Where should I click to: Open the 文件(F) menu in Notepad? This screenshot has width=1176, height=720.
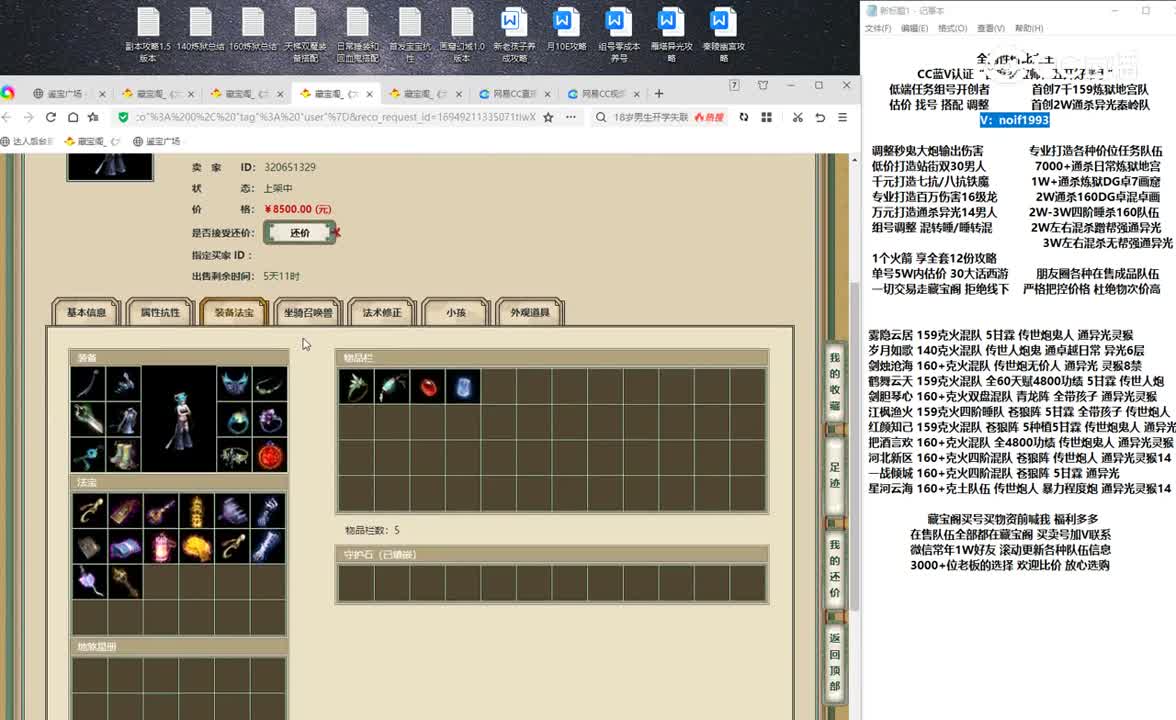(878, 28)
